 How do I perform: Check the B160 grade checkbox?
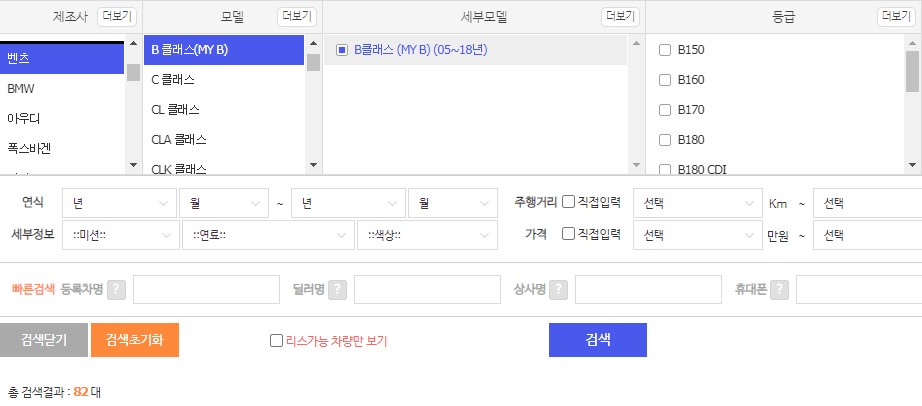coord(665,80)
